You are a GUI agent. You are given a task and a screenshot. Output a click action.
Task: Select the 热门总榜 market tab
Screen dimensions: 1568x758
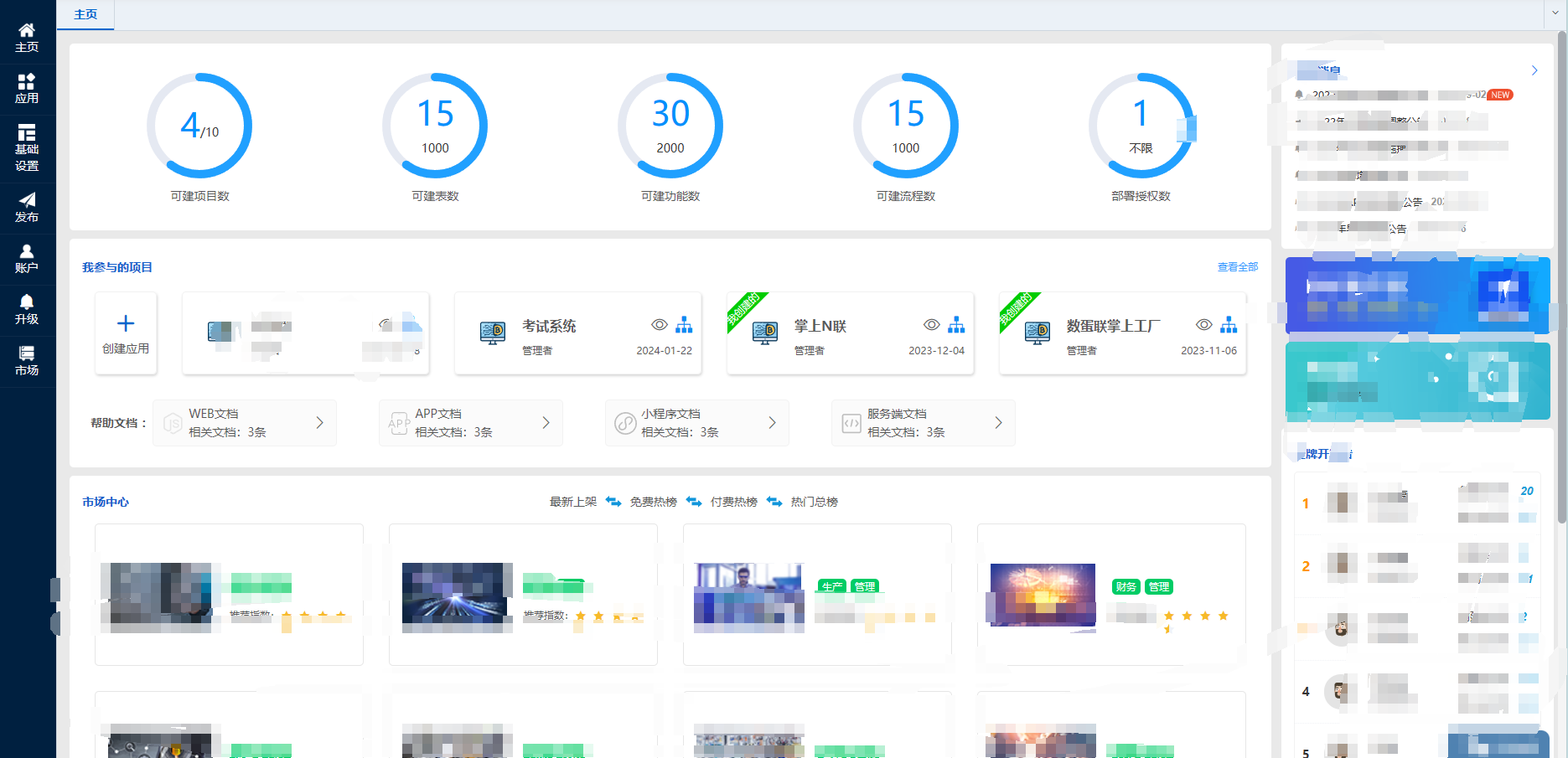[815, 502]
